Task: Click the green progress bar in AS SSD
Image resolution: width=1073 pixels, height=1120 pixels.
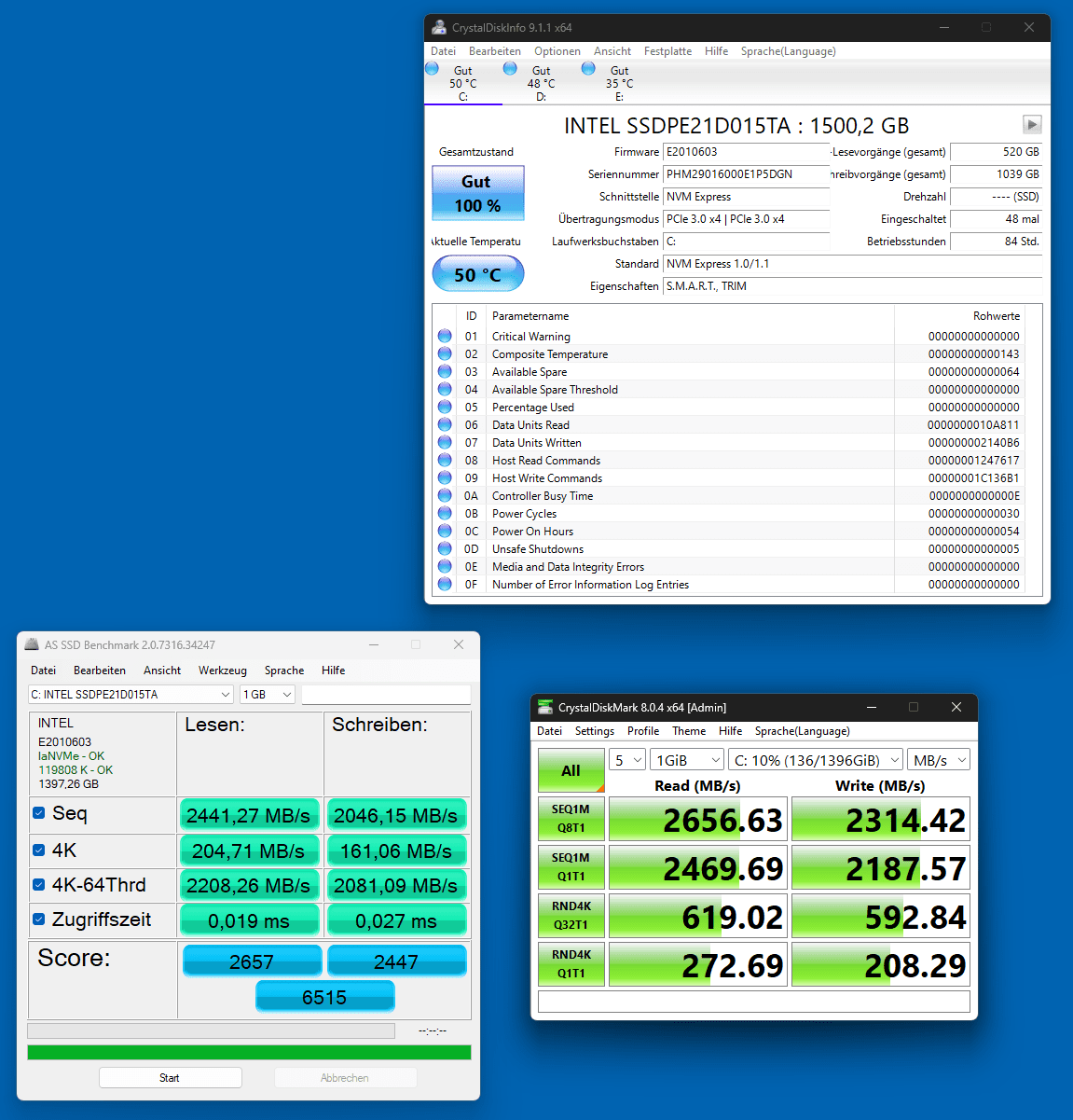Action: 249,1052
